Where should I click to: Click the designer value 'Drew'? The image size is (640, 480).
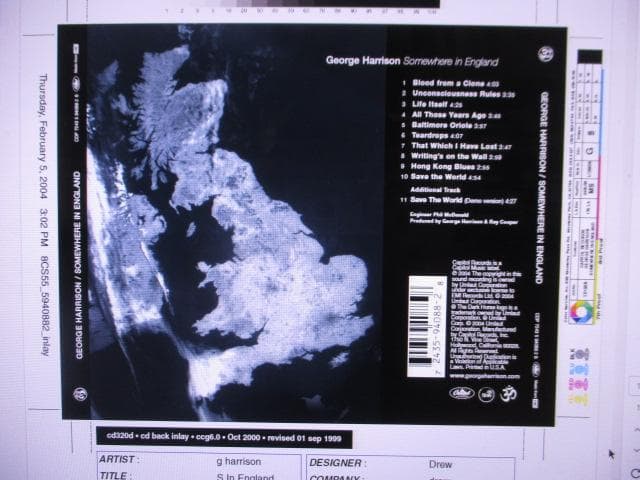point(440,464)
